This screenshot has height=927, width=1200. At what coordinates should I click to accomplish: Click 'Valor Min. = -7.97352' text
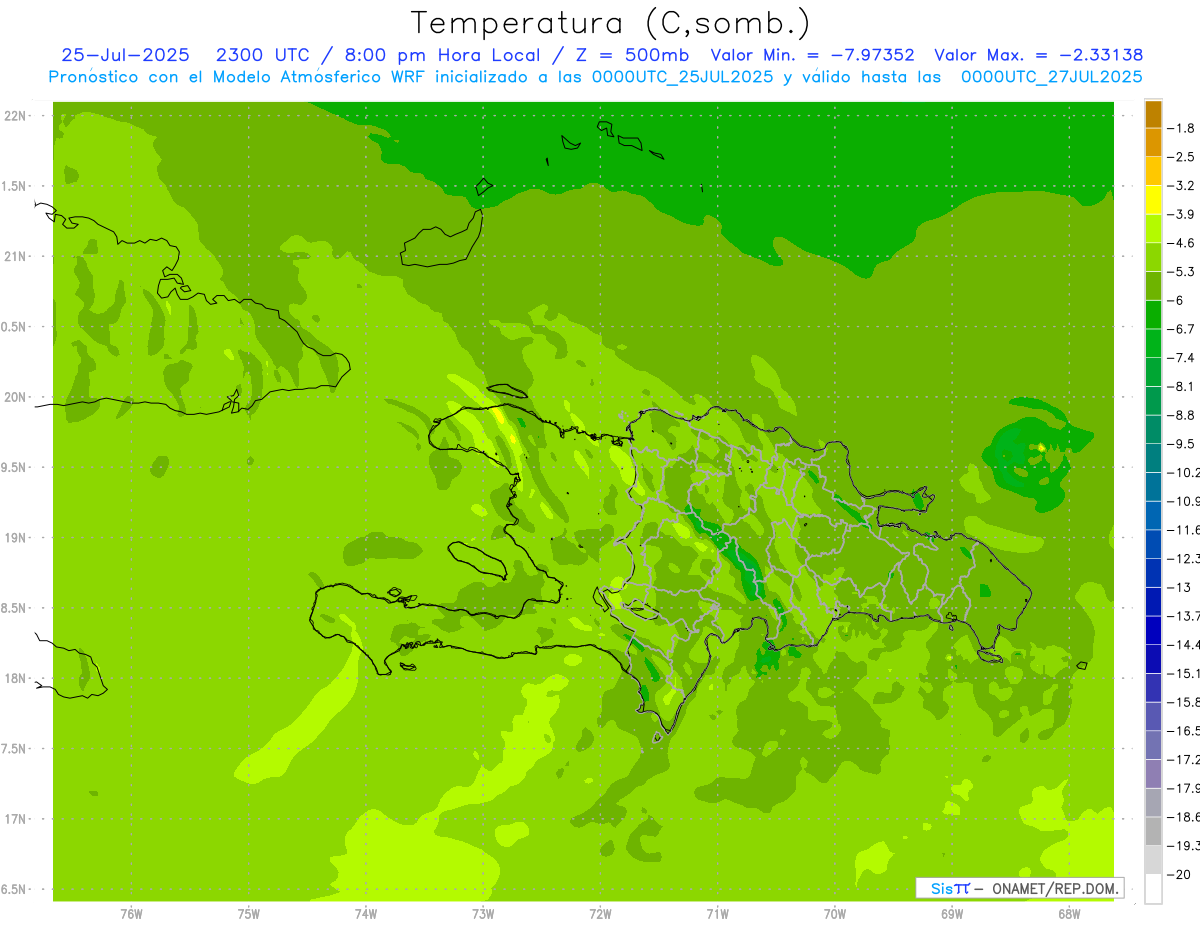(x=812, y=55)
